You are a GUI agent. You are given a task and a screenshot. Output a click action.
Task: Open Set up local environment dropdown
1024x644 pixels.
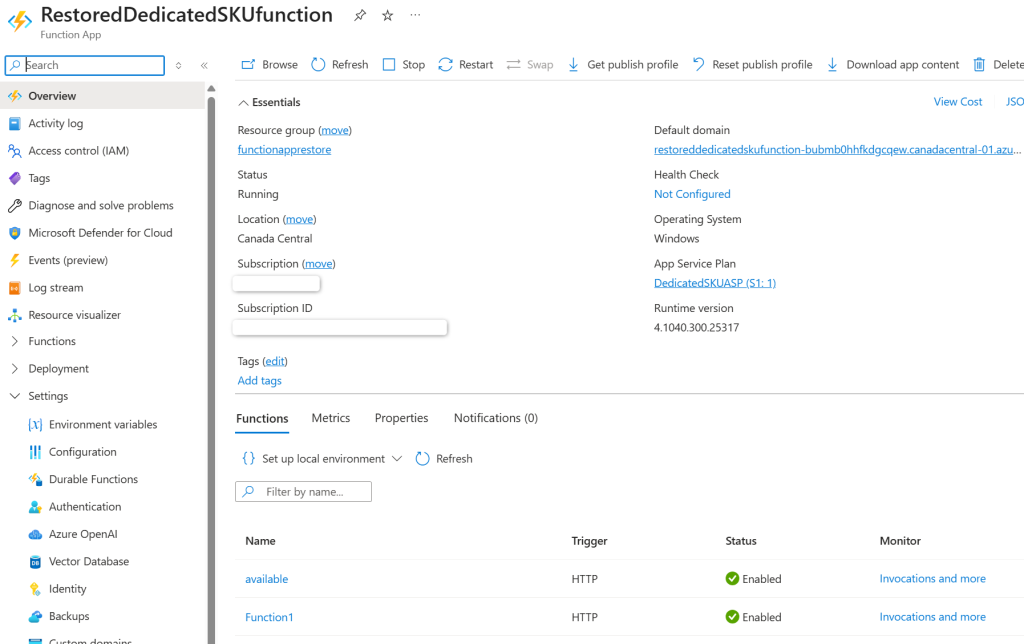point(322,459)
